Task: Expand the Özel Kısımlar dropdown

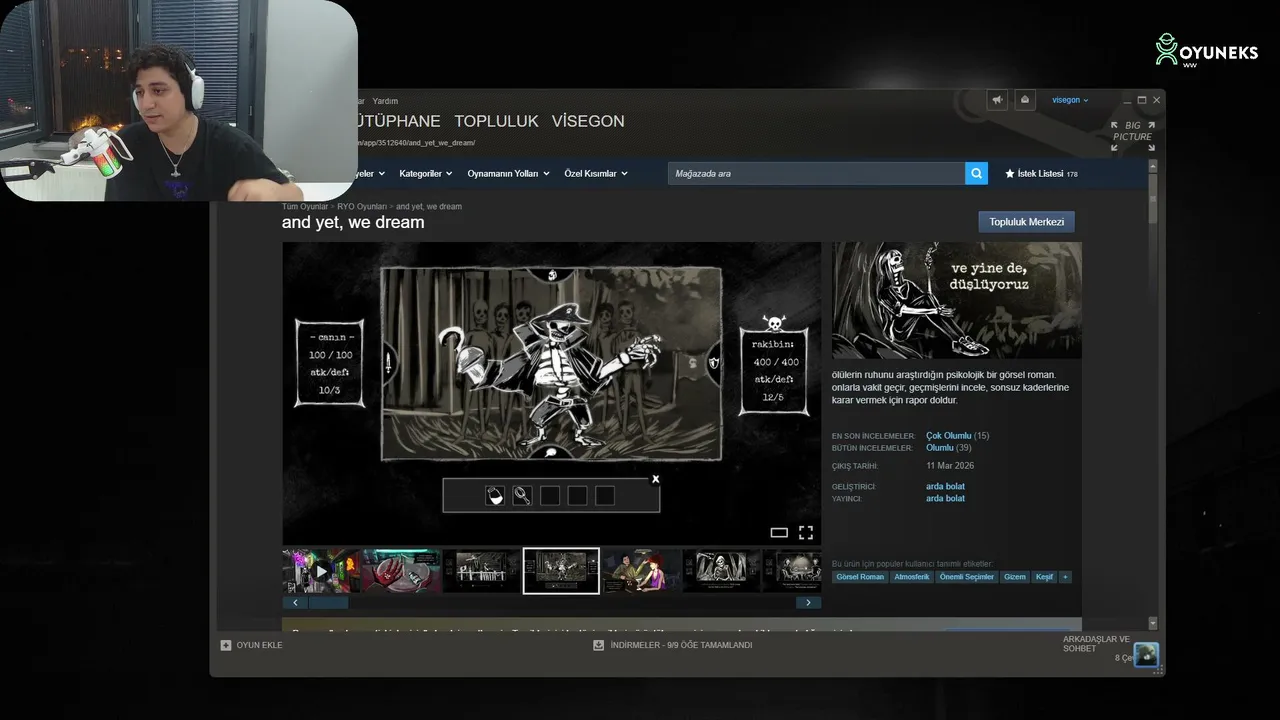Action: [x=596, y=174]
